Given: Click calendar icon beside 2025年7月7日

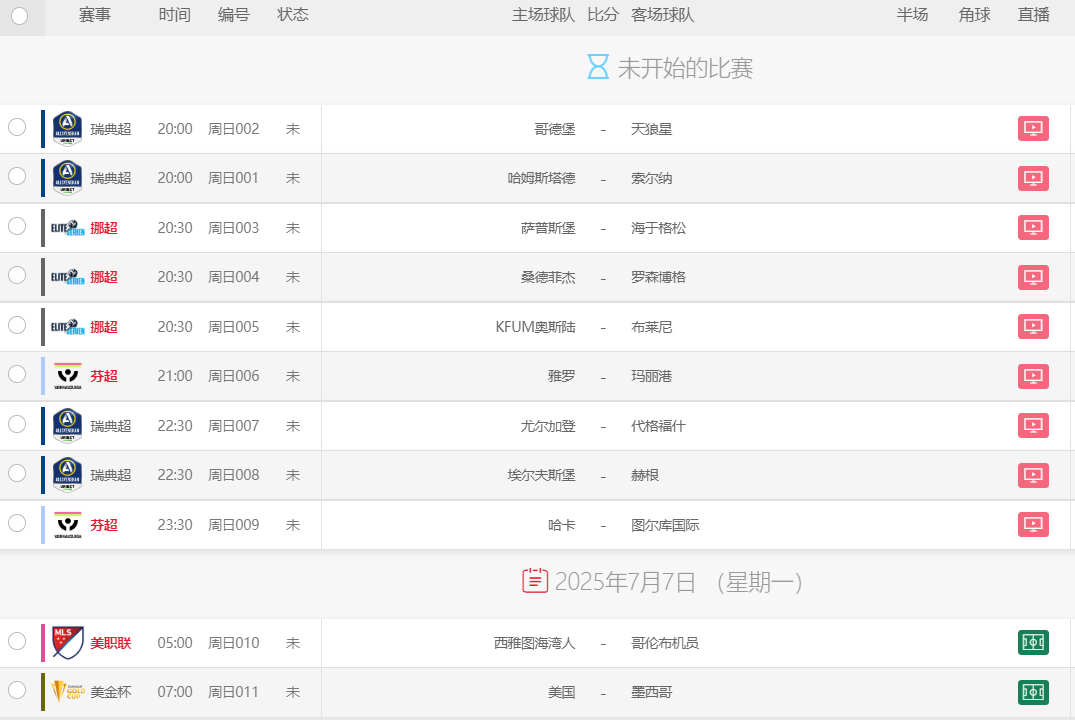Looking at the screenshot, I should click(x=535, y=581).
